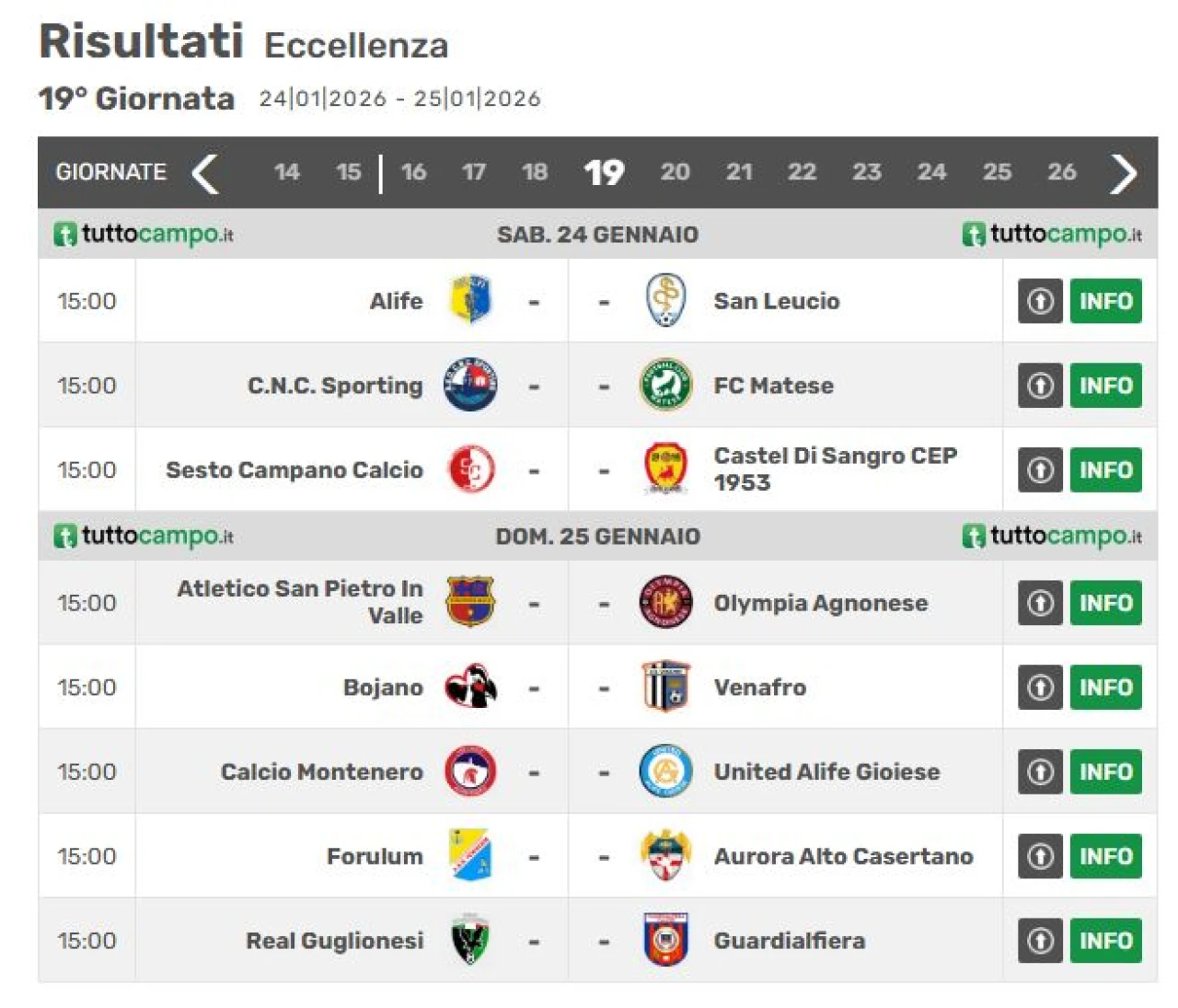The height and width of the screenshot is (1008, 1178).
Task: Click the FC Matese team logo
Action: tap(665, 385)
